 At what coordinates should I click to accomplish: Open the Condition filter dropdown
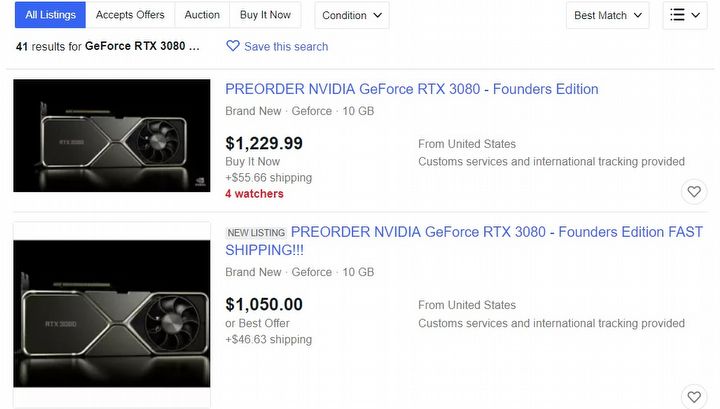point(351,15)
